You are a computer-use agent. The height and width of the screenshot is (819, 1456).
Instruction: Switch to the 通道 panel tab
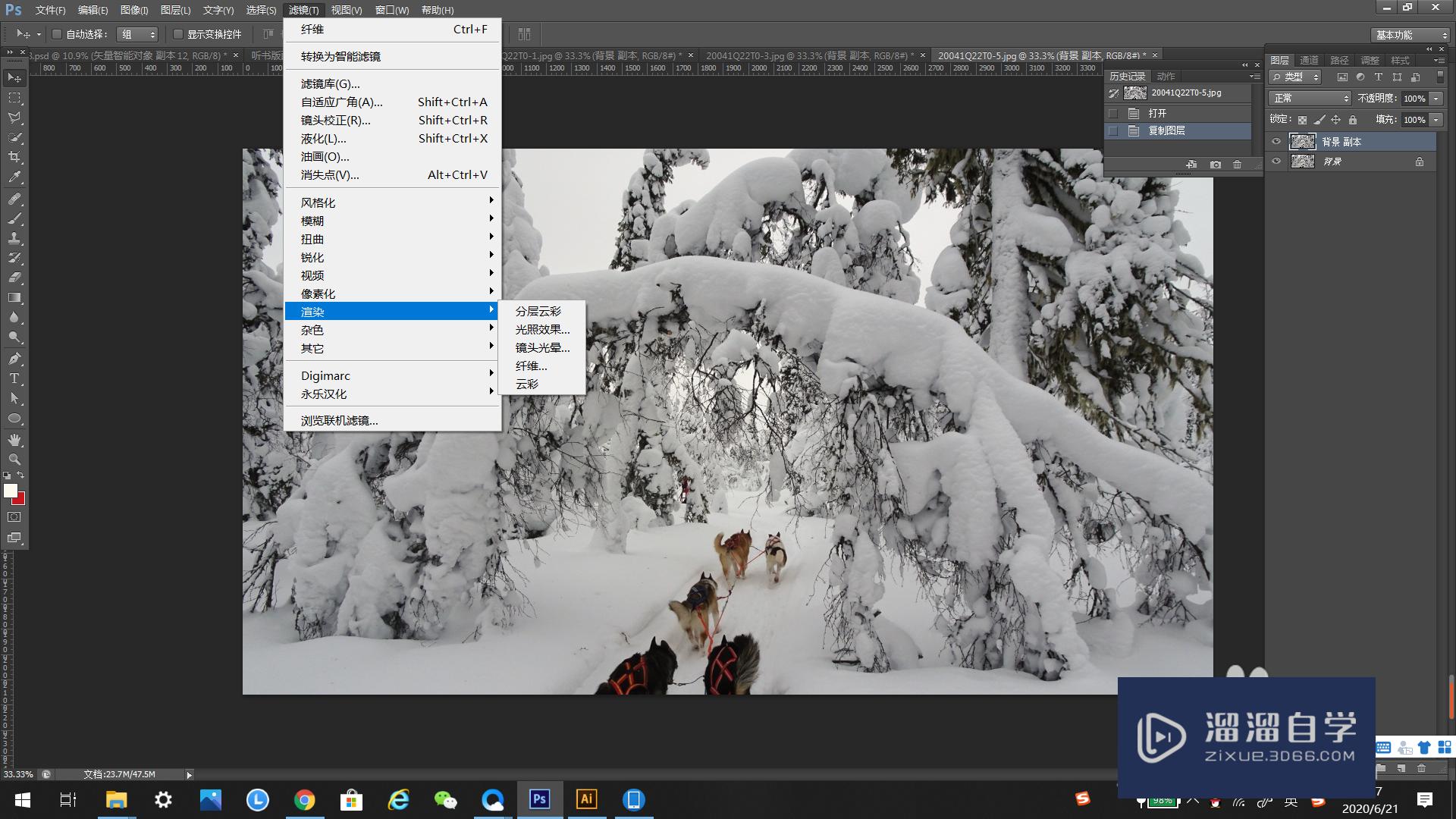pyautogui.click(x=1309, y=60)
